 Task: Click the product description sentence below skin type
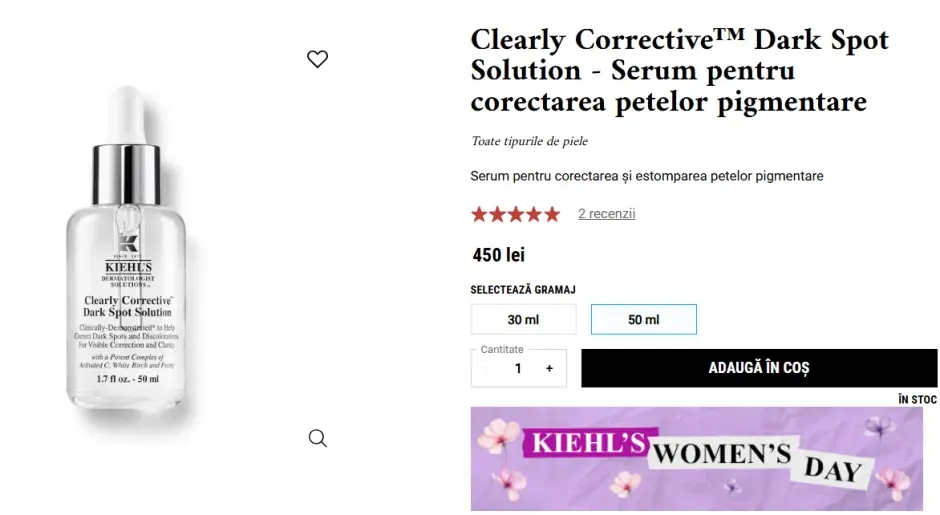click(x=646, y=176)
